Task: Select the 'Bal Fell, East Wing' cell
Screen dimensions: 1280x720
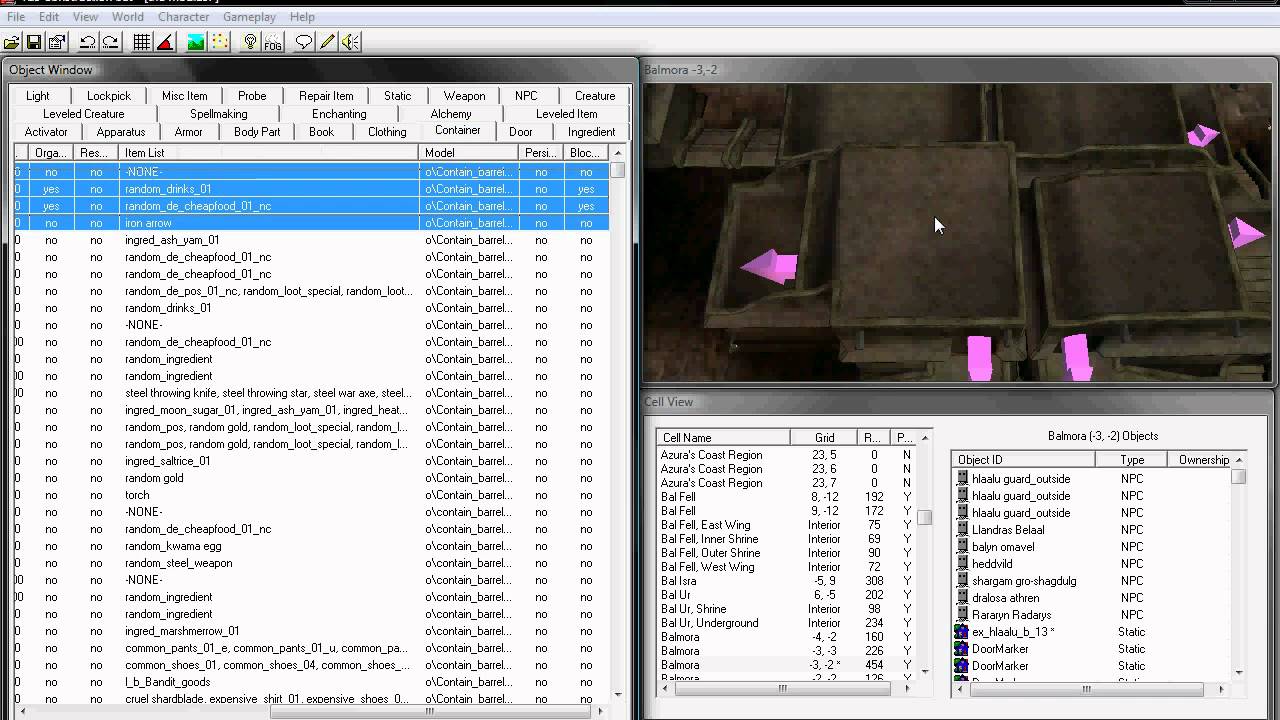Action: click(787, 525)
